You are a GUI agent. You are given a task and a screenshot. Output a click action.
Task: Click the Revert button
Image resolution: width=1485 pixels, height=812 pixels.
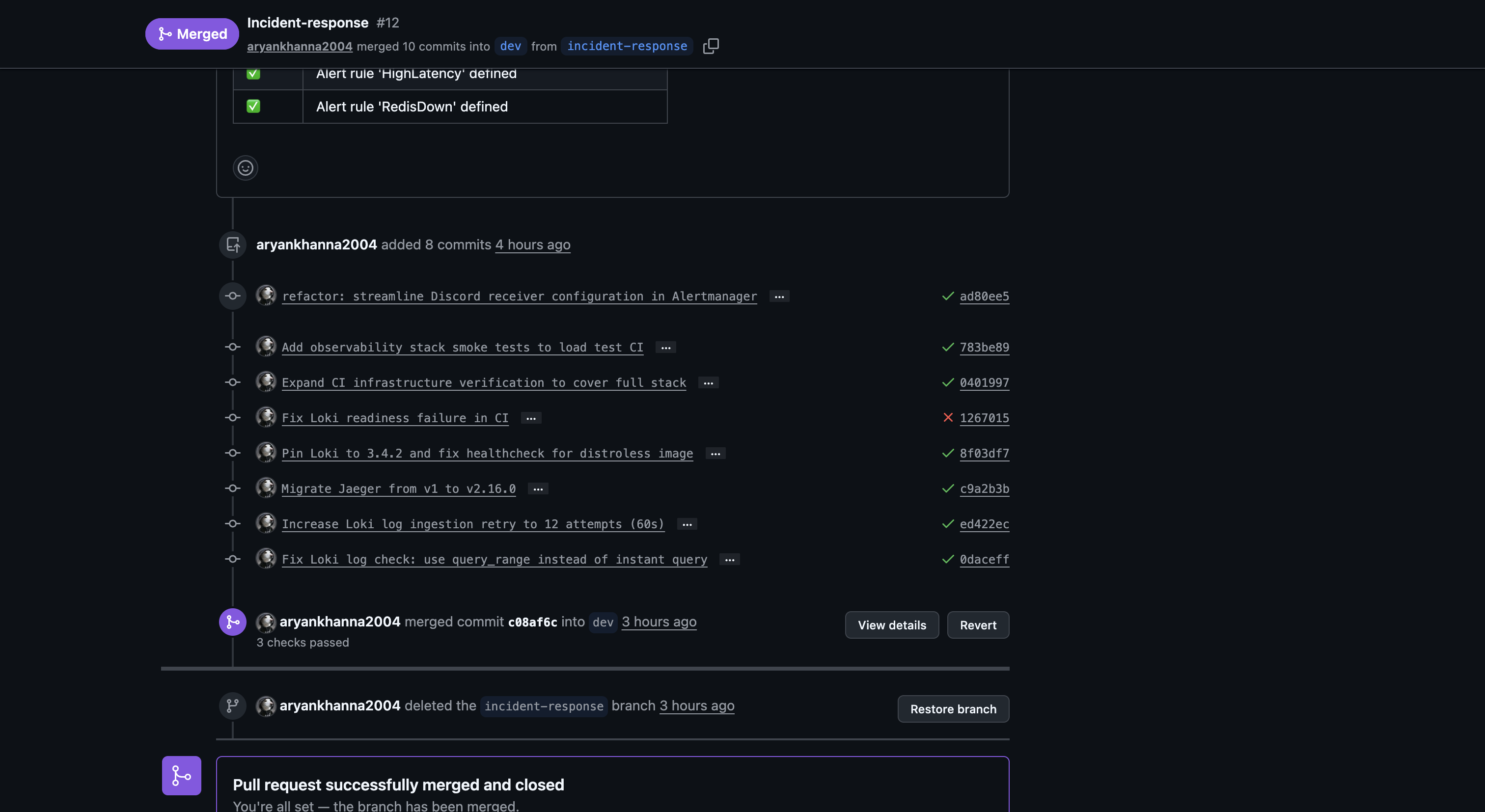pyautogui.click(x=978, y=624)
